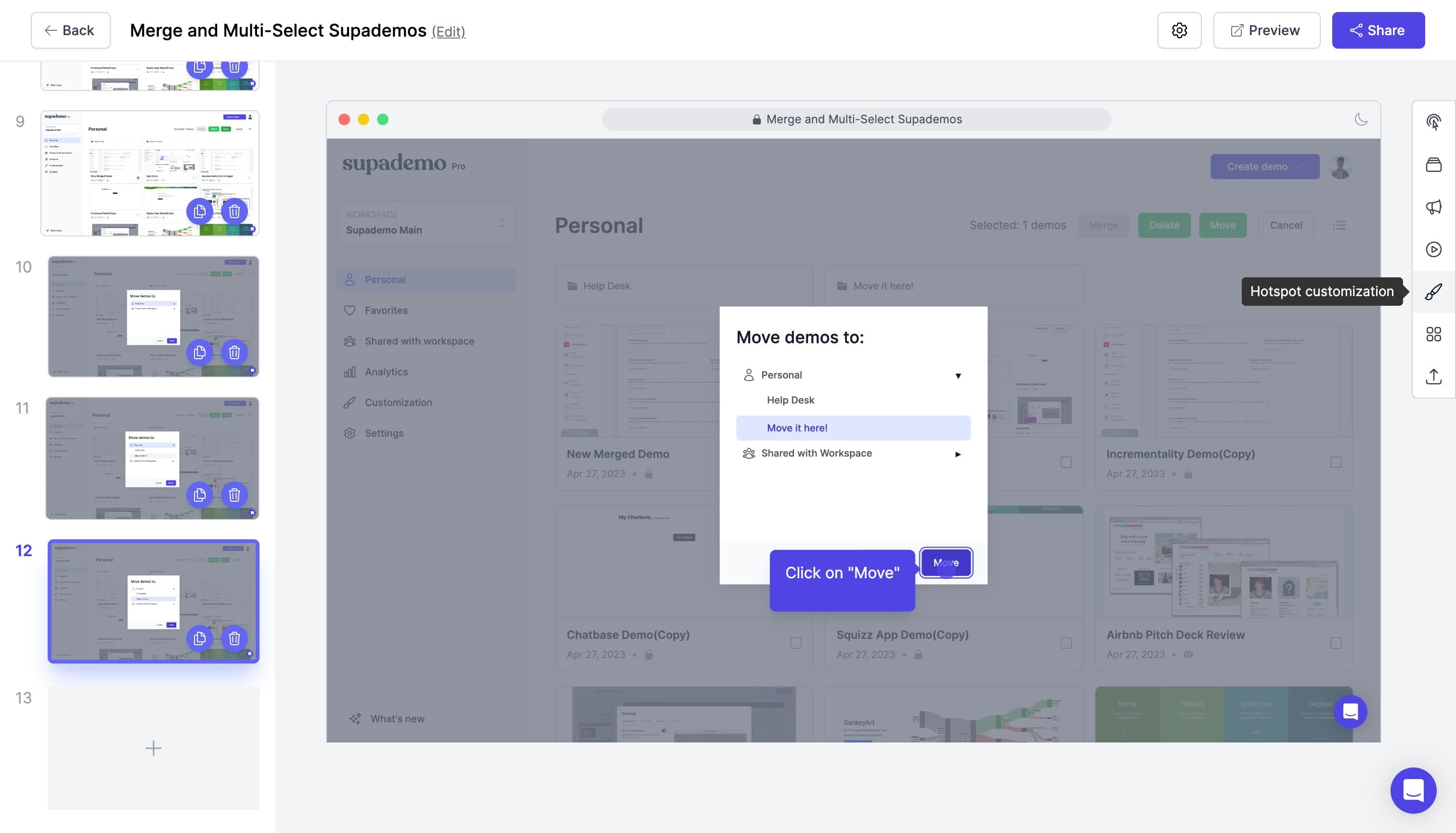The image size is (1456, 833).
Task: Open the Move it here! folder card
Action: [954, 286]
